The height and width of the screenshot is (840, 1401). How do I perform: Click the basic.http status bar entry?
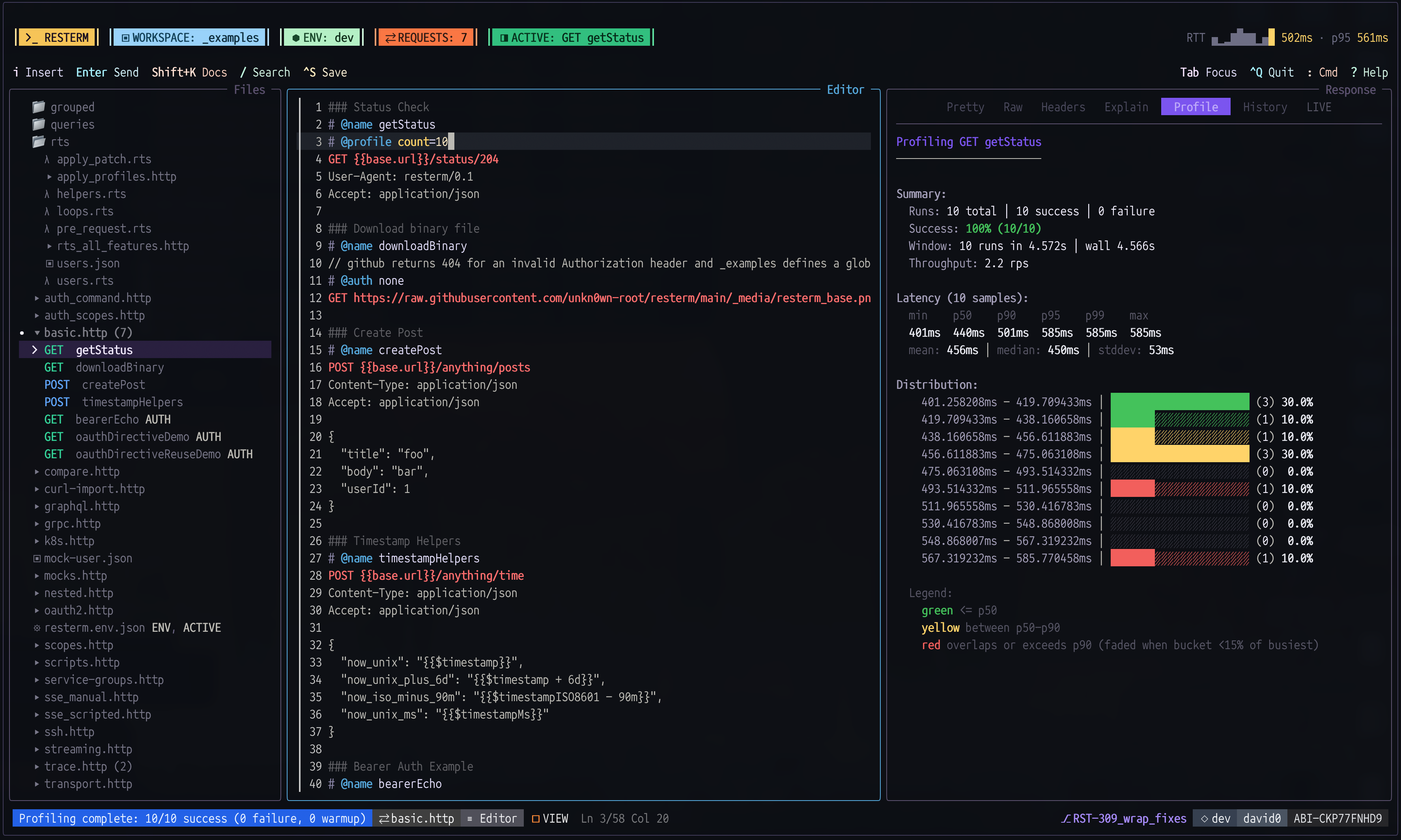[416, 818]
